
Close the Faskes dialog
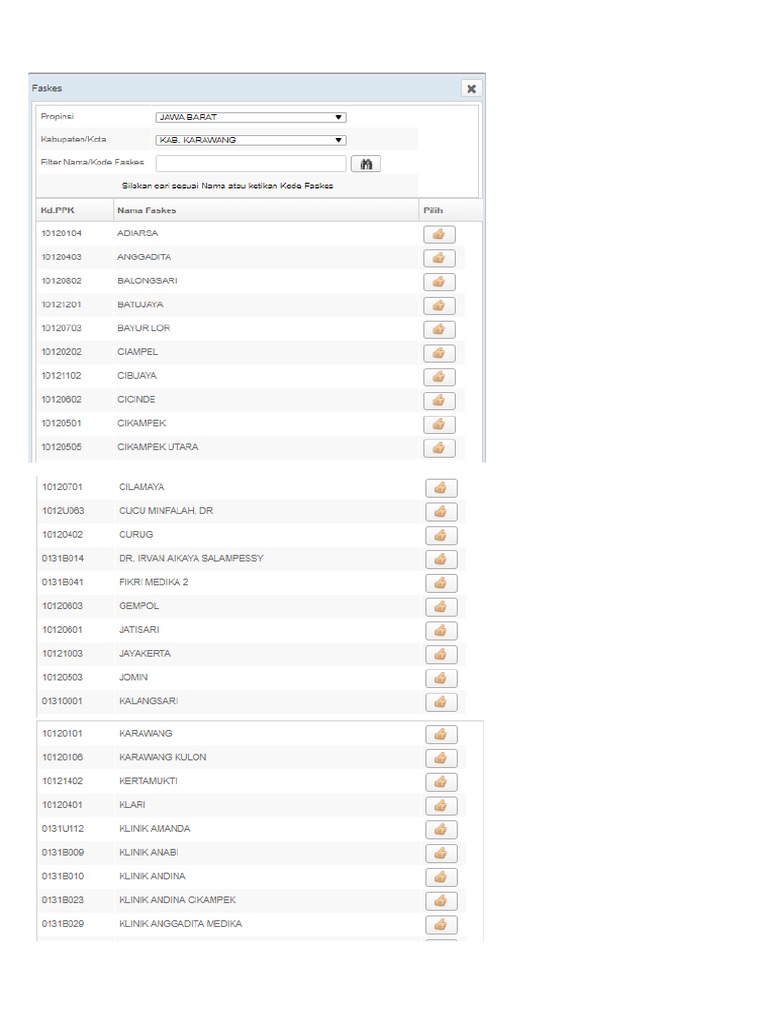coord(472,88)
